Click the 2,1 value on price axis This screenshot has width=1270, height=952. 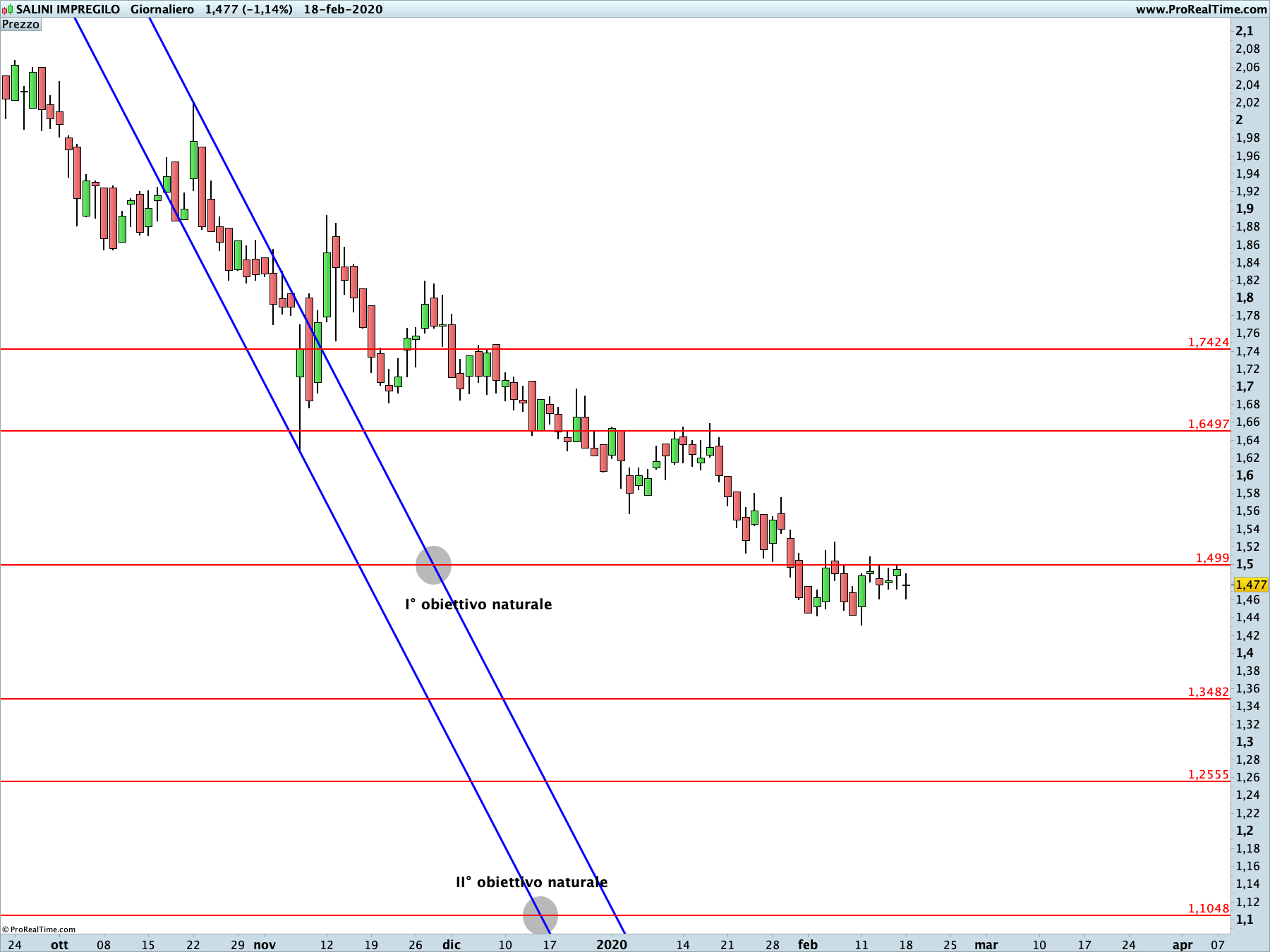point(1245,31)
